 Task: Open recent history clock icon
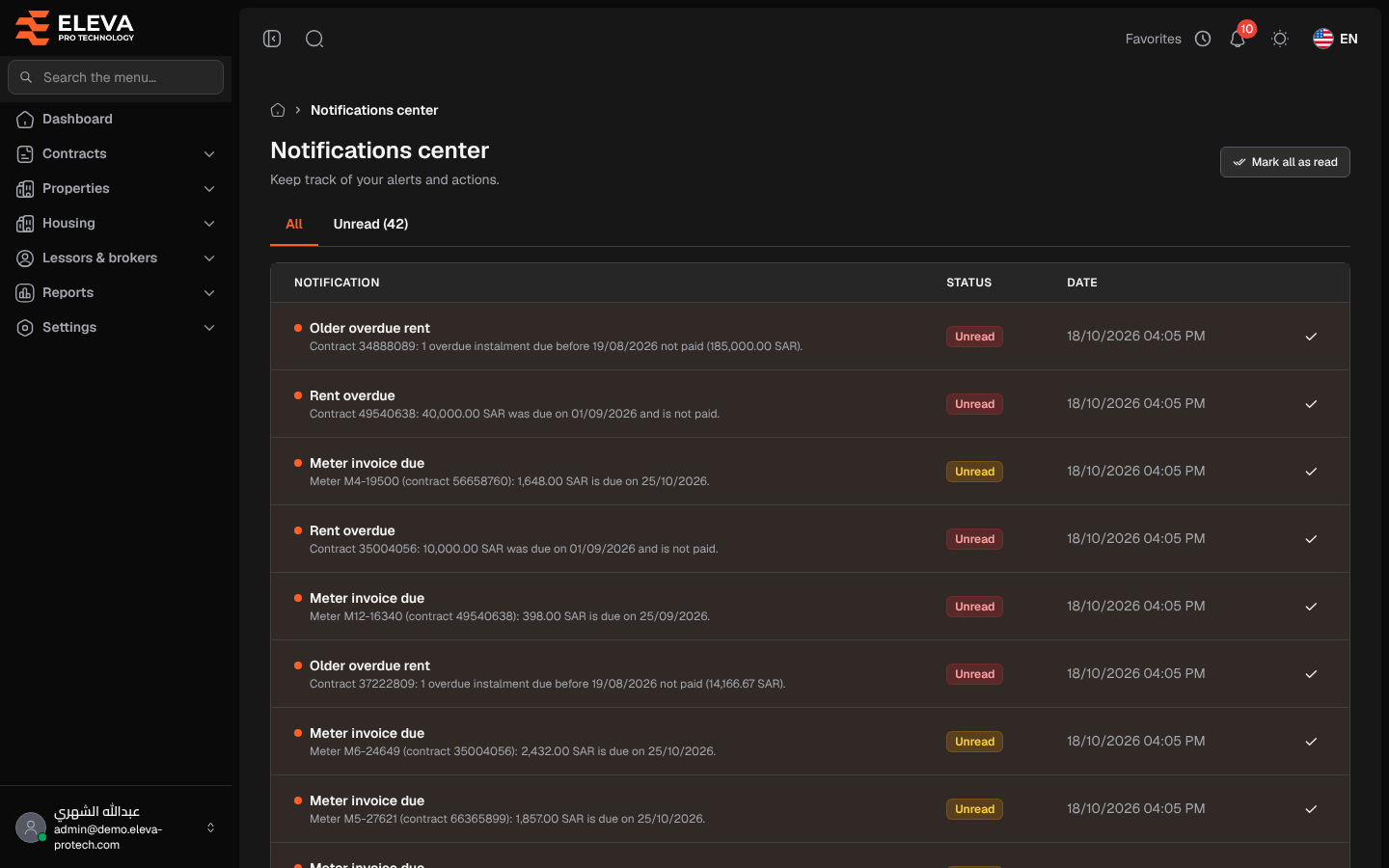(x=1203, y=39)
